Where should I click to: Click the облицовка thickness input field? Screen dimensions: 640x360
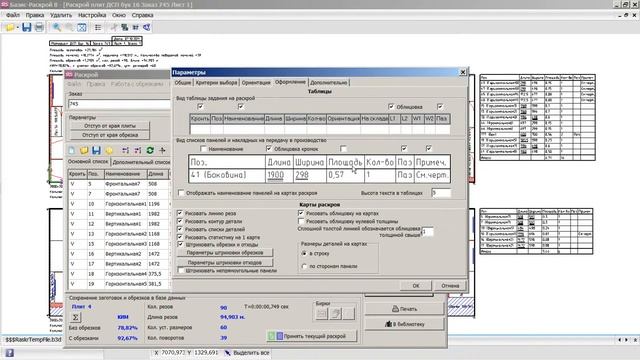pos(427,232)
